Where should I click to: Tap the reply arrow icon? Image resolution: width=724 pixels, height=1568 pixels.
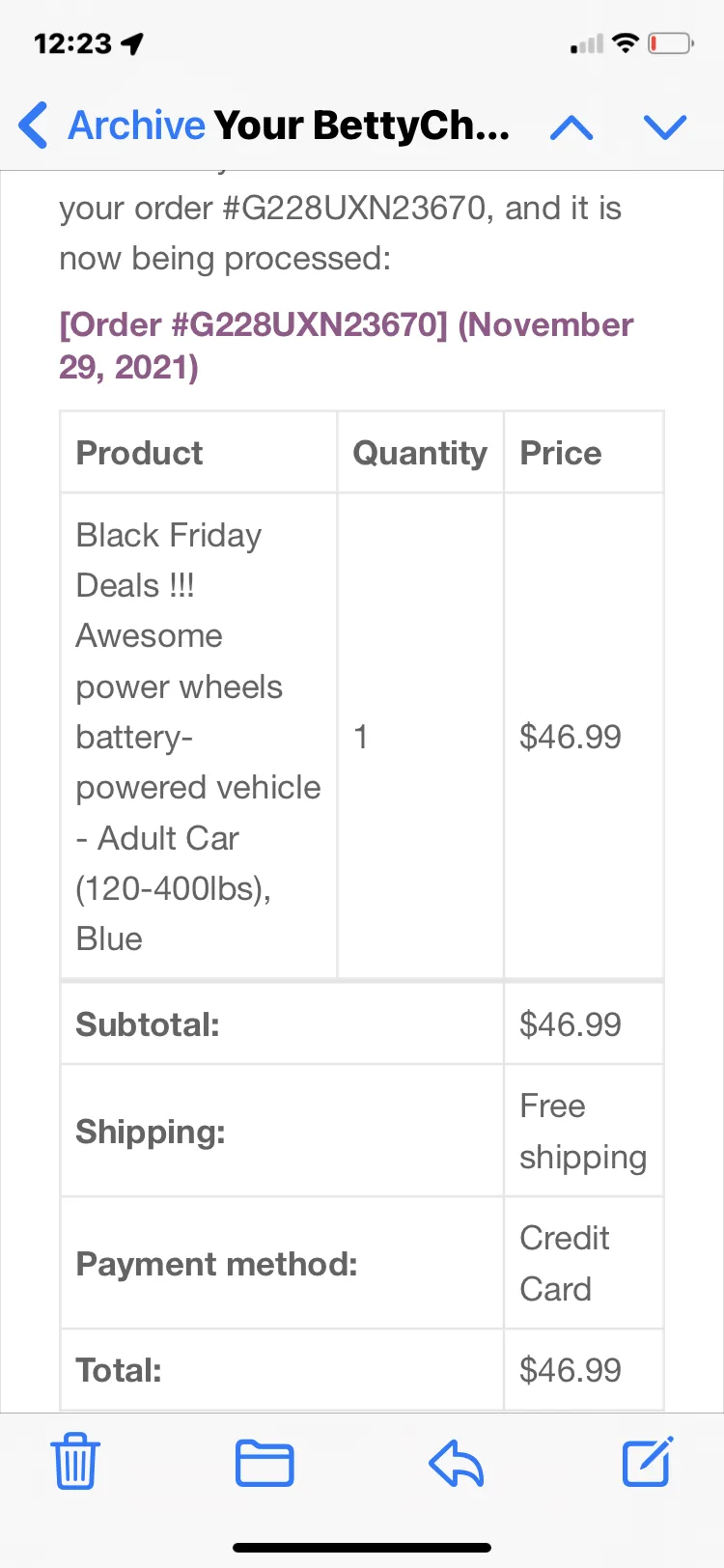(x=456, y=1462)
